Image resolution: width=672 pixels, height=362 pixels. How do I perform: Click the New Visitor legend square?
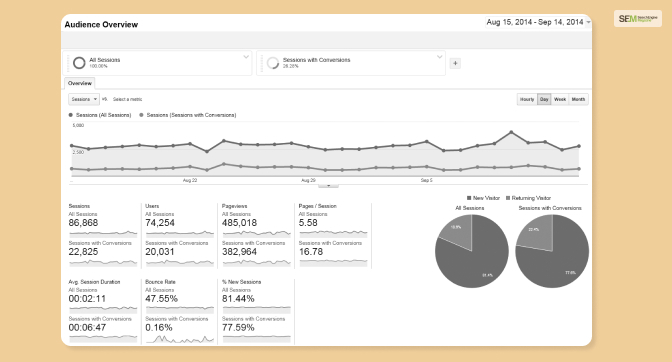(469, 198)
